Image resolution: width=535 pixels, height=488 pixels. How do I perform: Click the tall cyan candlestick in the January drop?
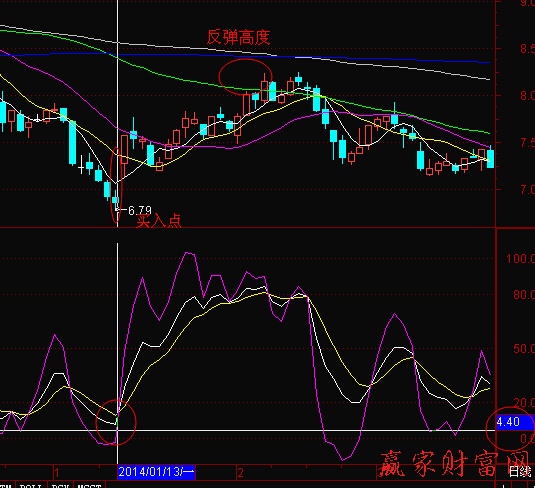click(x=72, y=143)
